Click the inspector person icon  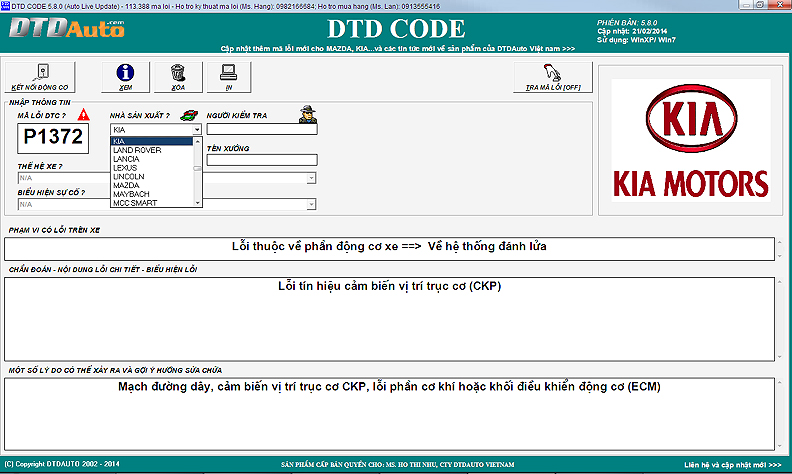(307, 114)
